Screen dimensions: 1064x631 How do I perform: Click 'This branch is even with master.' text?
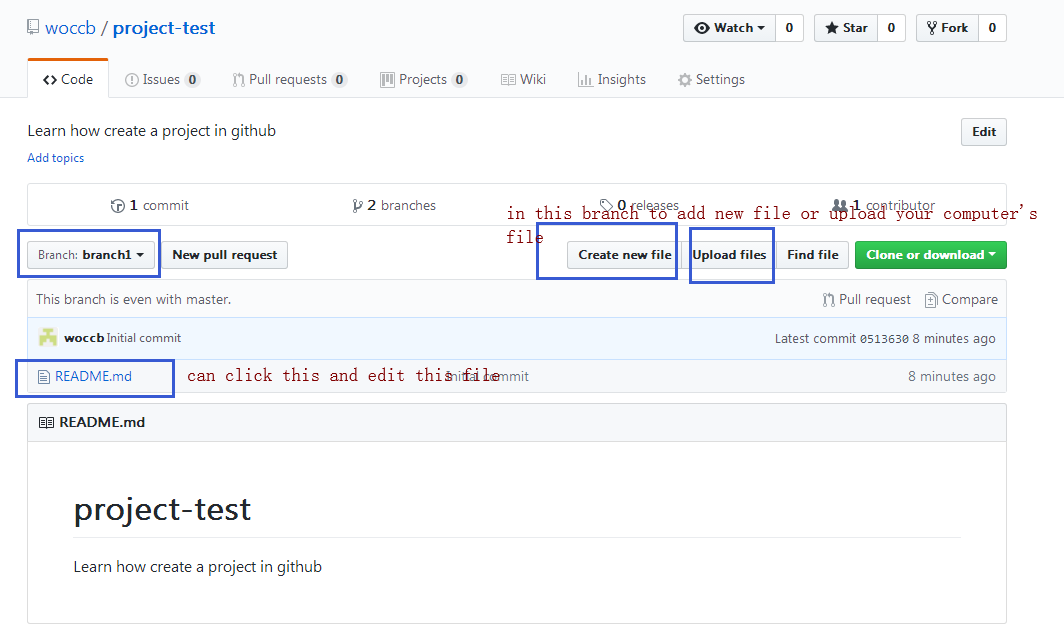pyautogui.click(x=134, y=299)
